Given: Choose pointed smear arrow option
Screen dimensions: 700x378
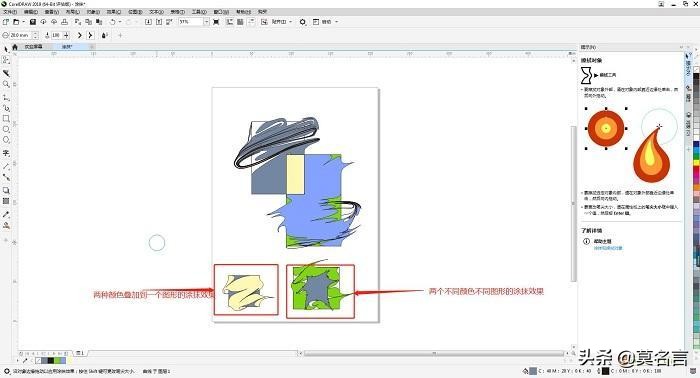Looking at the screenshot, I should pos(91,35).
